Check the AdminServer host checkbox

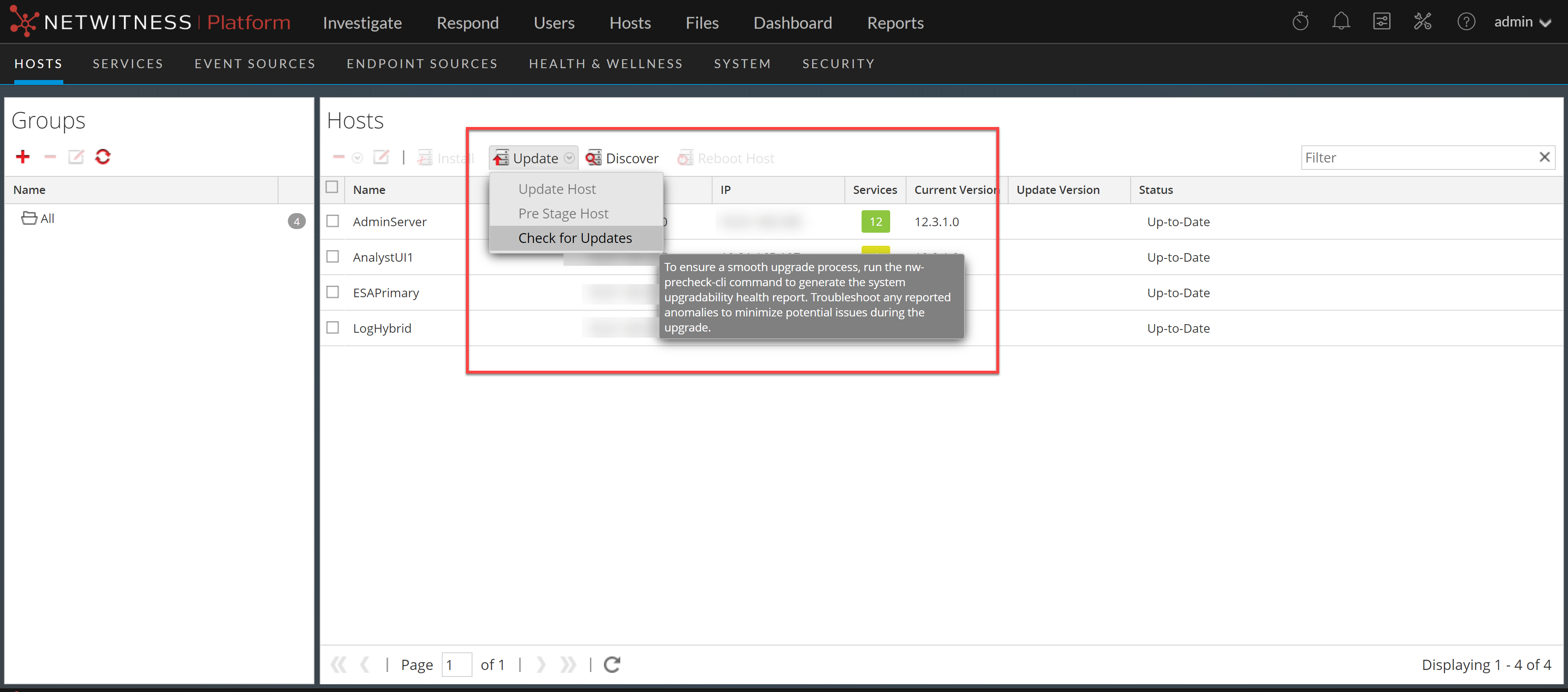(332, 222)
